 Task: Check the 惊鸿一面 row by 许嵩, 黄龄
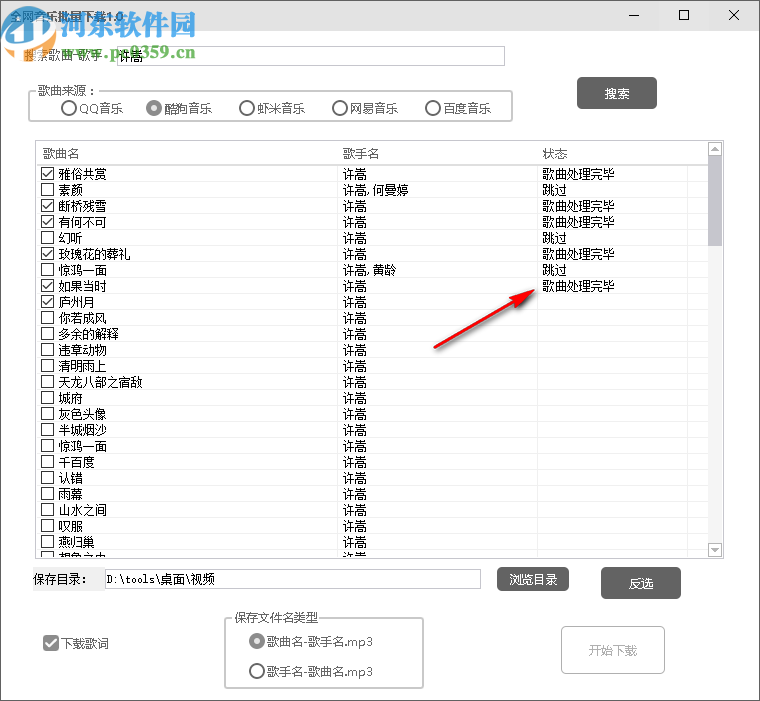click(48, 270)
